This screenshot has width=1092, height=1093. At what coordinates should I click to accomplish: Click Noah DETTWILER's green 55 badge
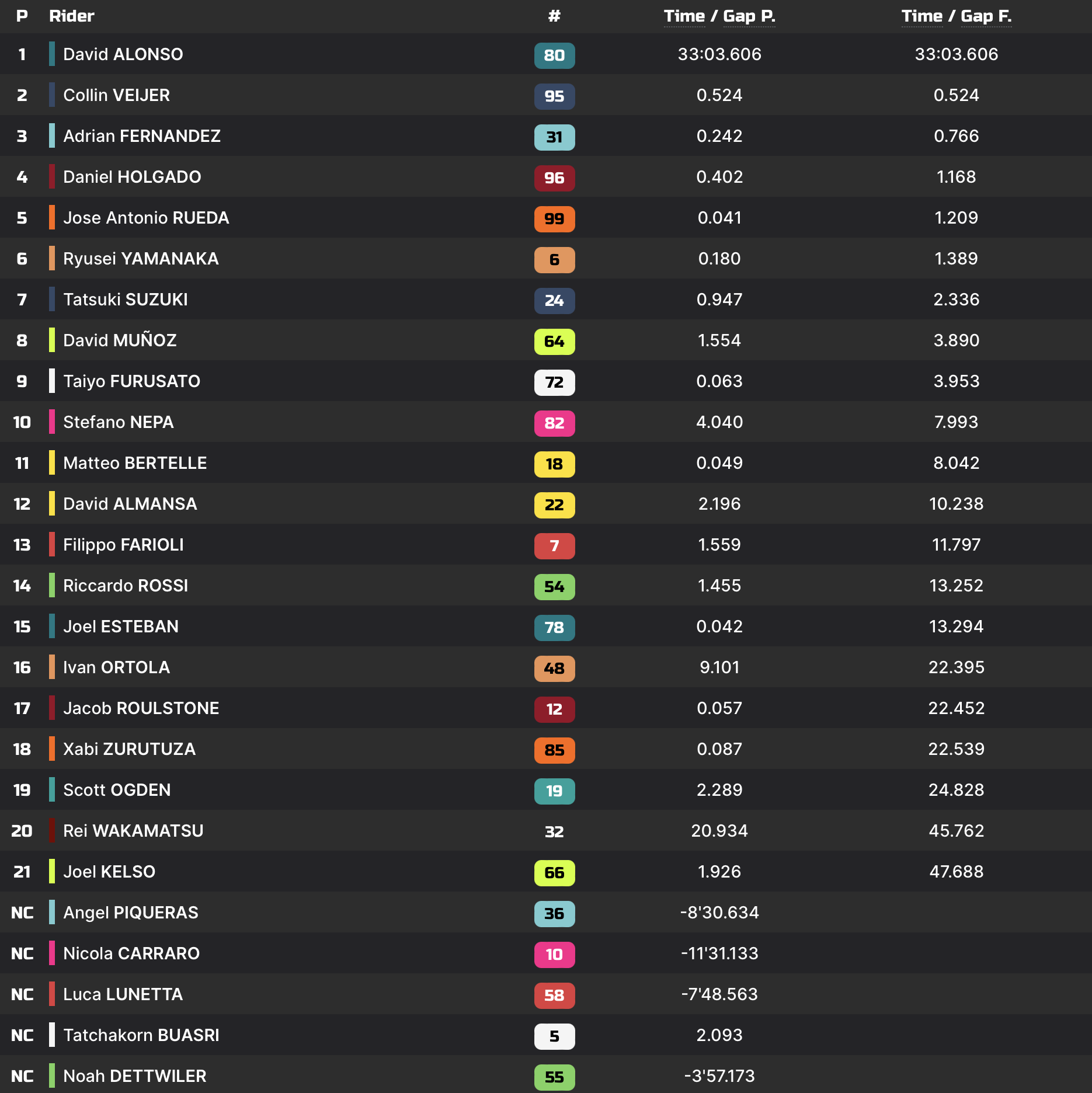[554, 1077]
